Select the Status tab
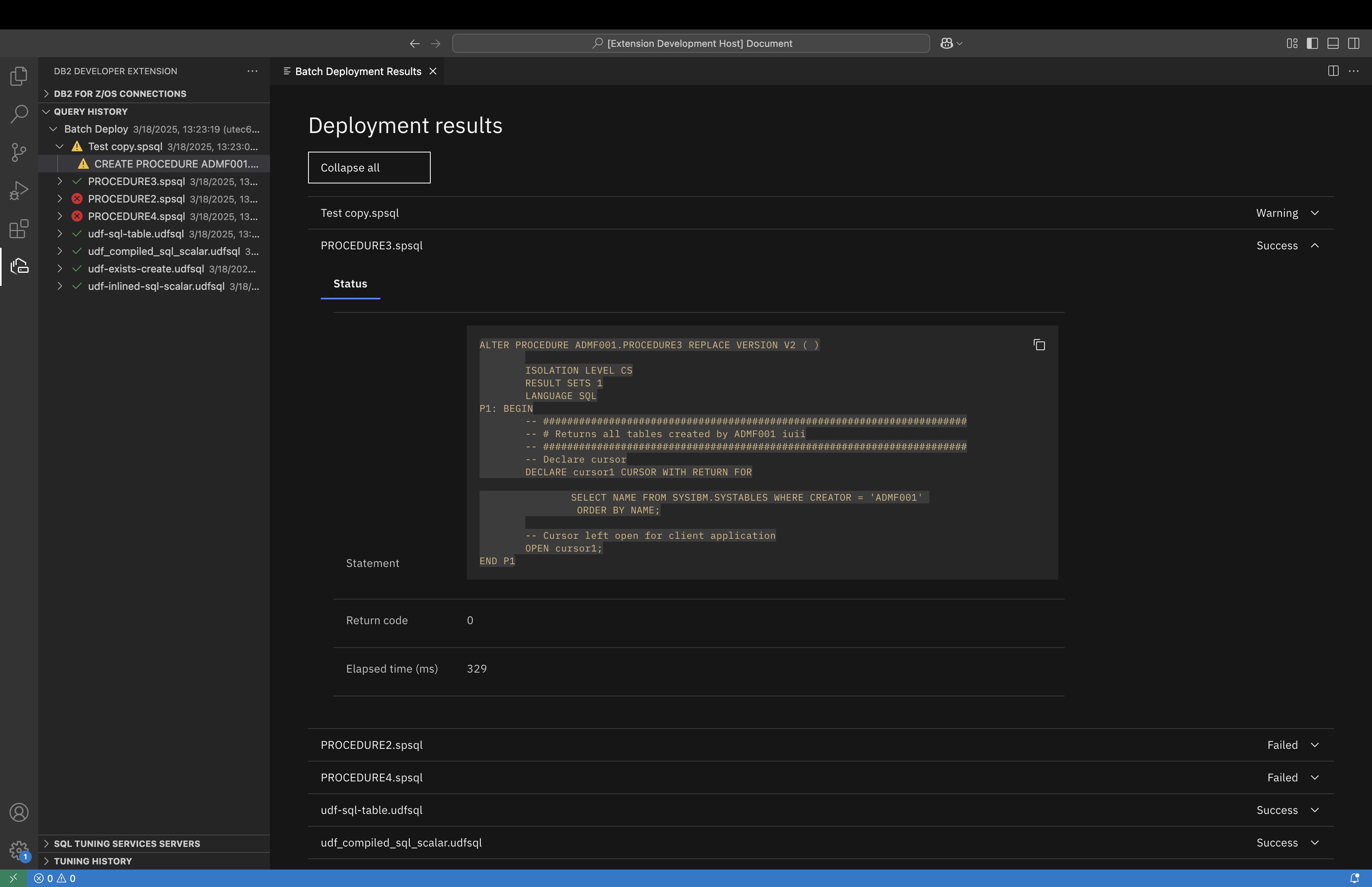This screenshot has width=1372, height=887. 350,284
